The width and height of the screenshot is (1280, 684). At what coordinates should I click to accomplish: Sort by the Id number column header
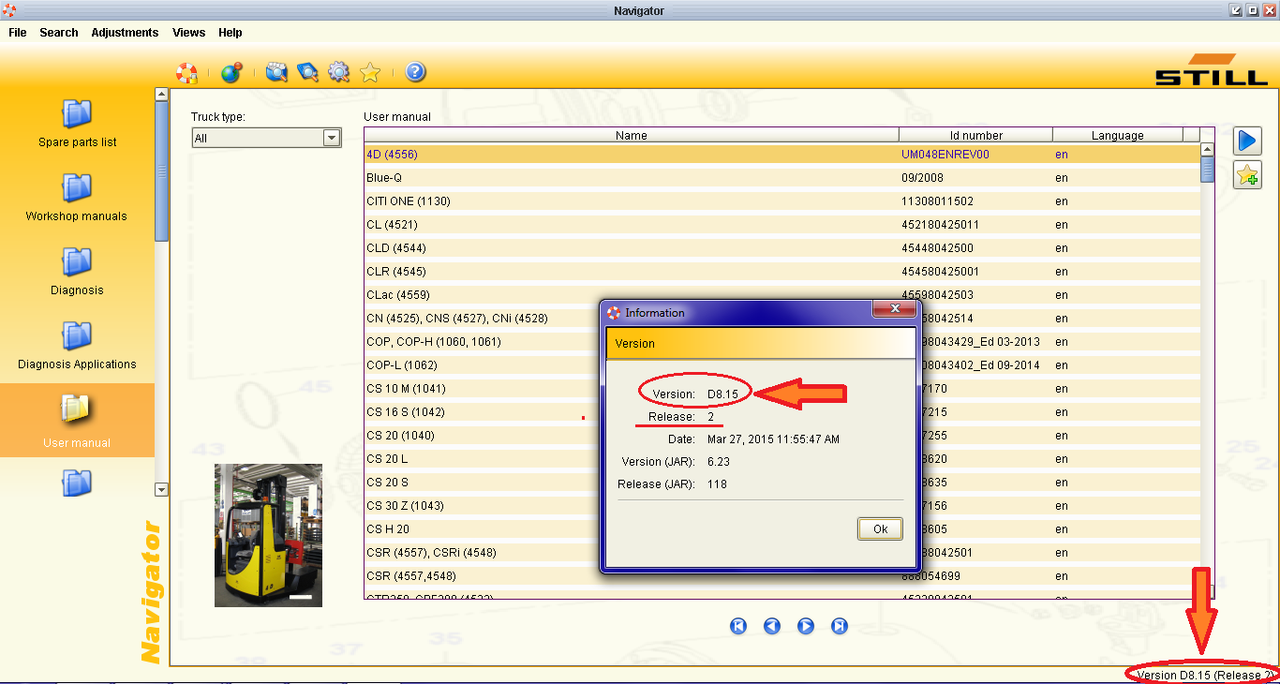coord(976,135)
